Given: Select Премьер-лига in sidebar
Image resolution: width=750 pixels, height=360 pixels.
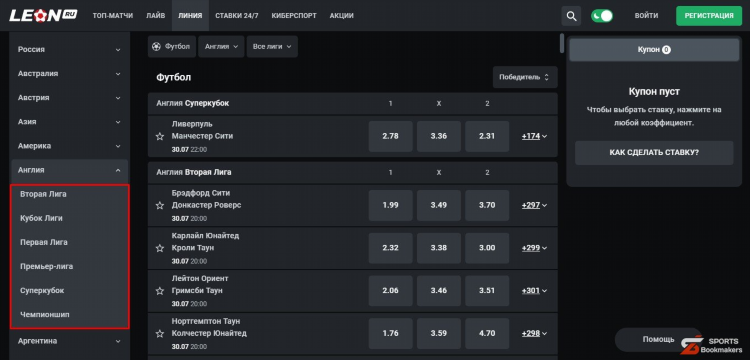Looking at the screenshot, I should point(69,266).
